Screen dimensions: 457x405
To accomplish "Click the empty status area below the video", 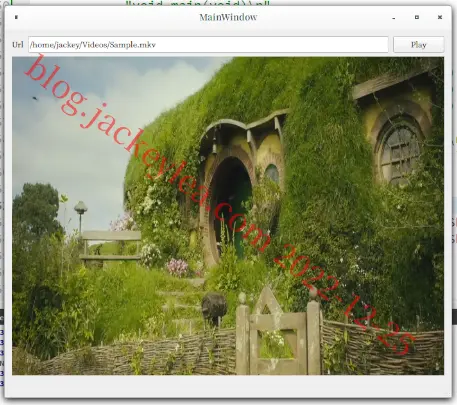I will tap(228, 386).
